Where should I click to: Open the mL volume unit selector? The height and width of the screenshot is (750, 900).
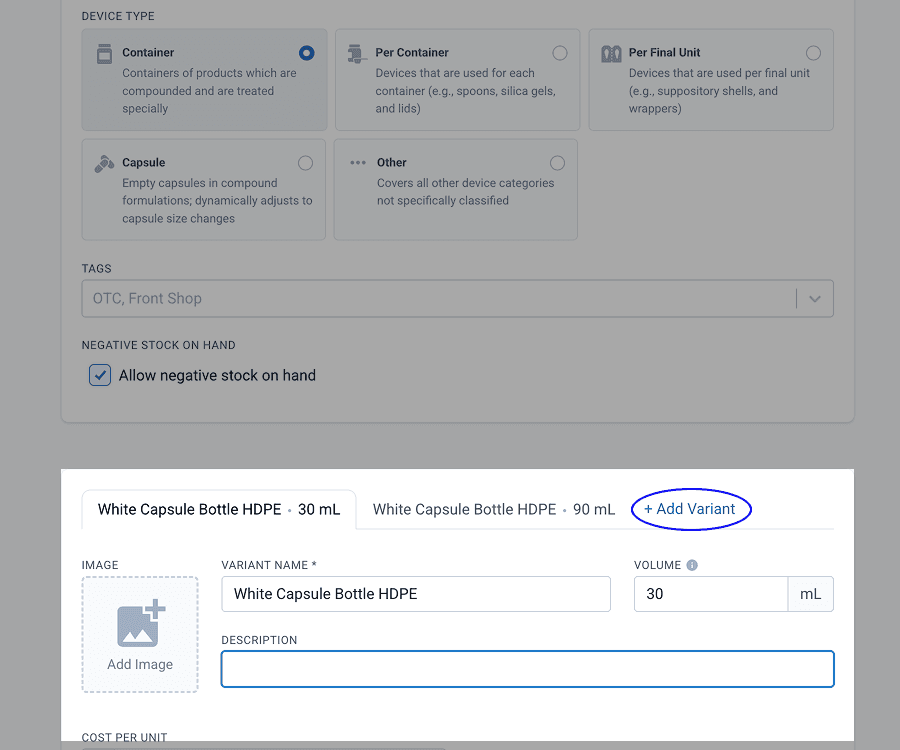[x=810, y=594]
